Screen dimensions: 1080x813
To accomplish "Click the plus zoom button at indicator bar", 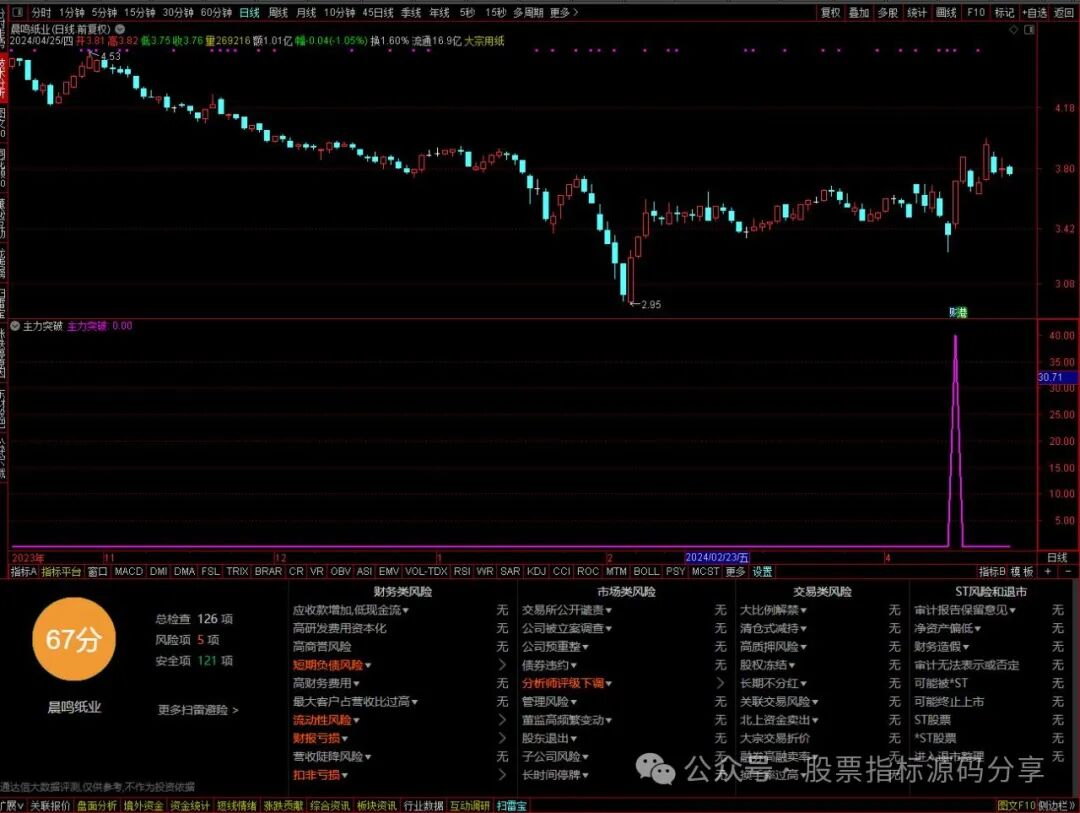I will pyautogui.click(x=1048, y=571).
